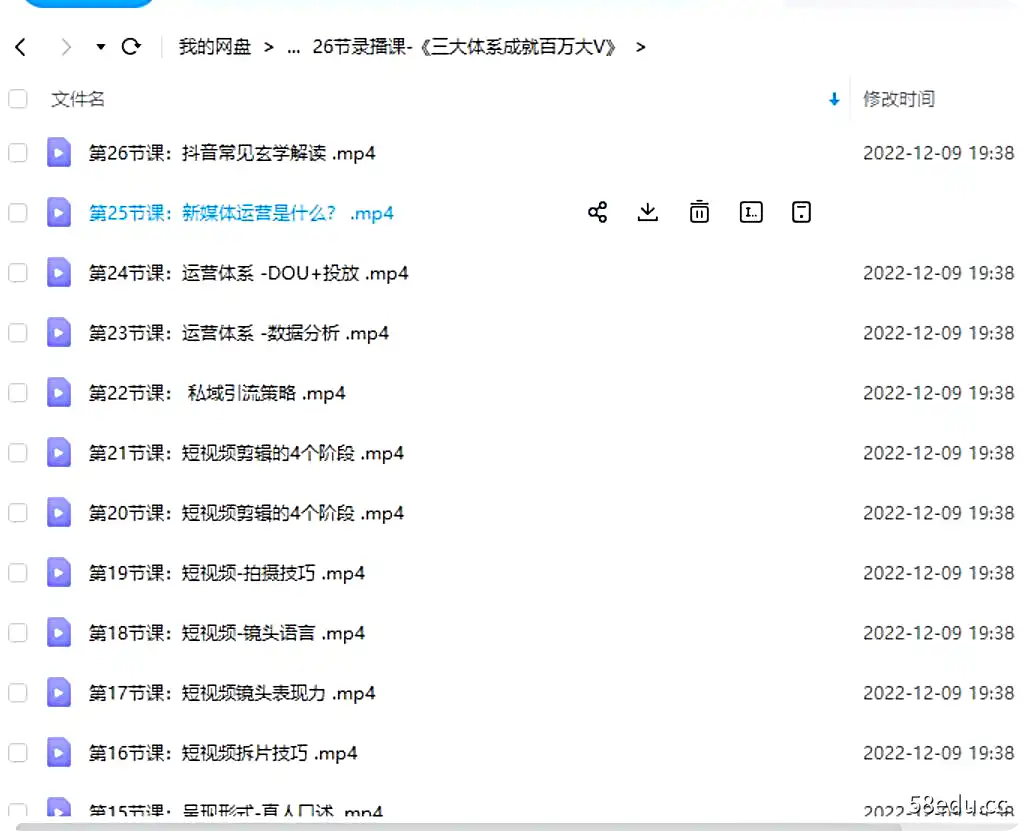Expand the chevron after the current folder name
Screen dimensions: 1025x831
point(640,47)
